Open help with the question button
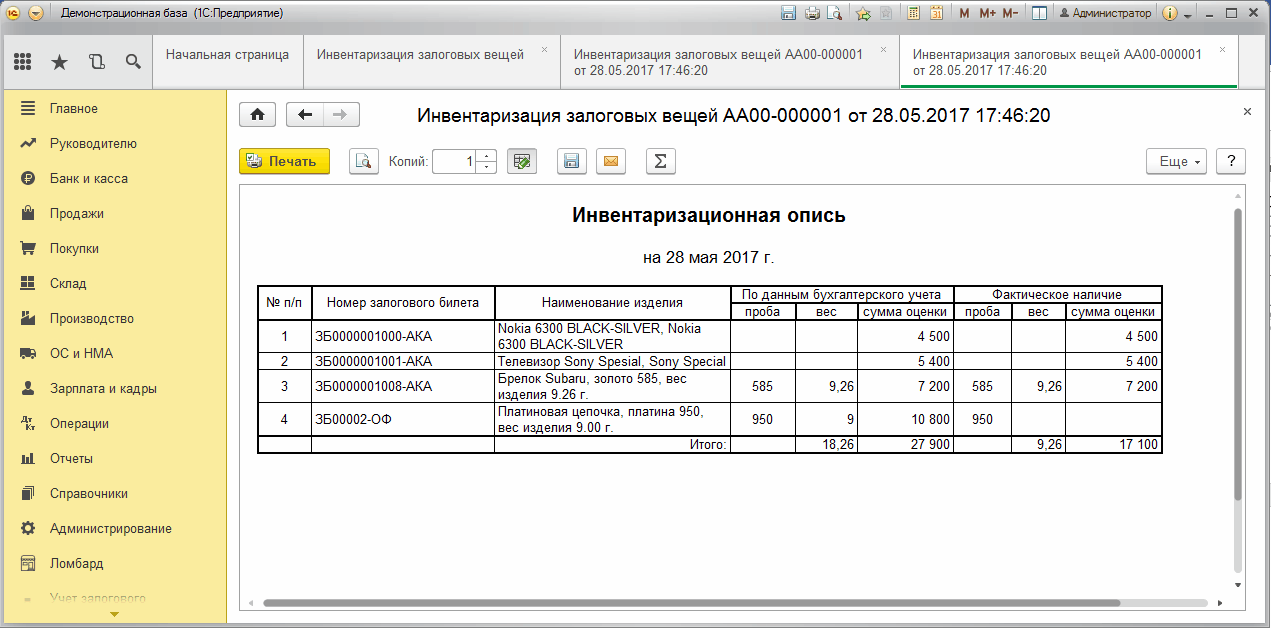The image size is (1271, 628). tap(1231, 161)
